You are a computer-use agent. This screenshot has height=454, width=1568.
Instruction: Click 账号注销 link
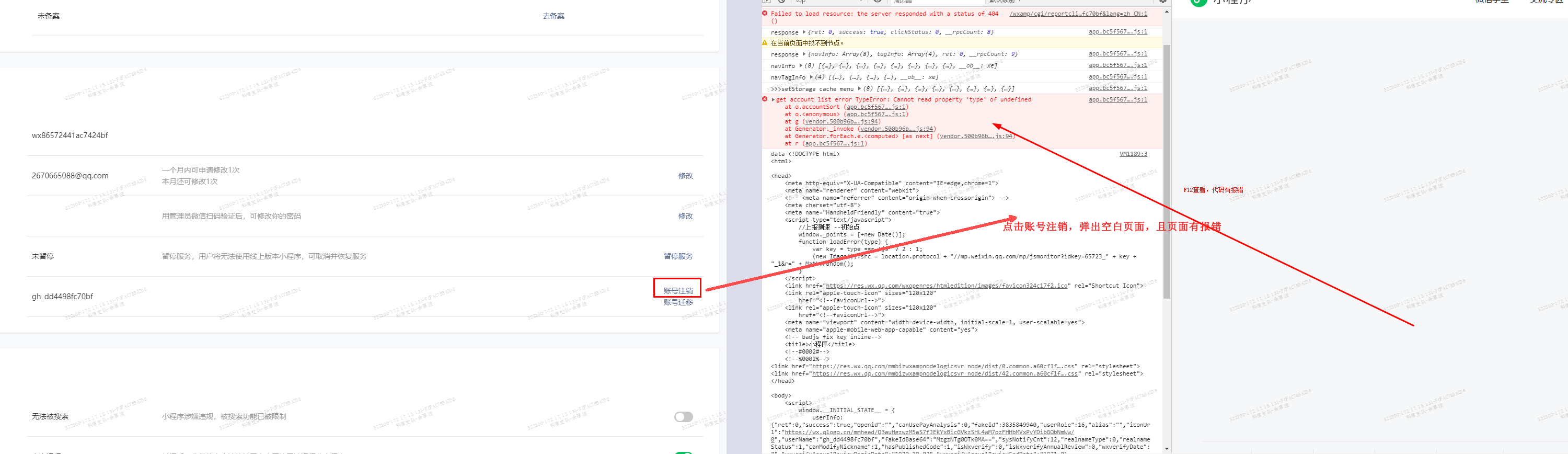coord(677,291)
